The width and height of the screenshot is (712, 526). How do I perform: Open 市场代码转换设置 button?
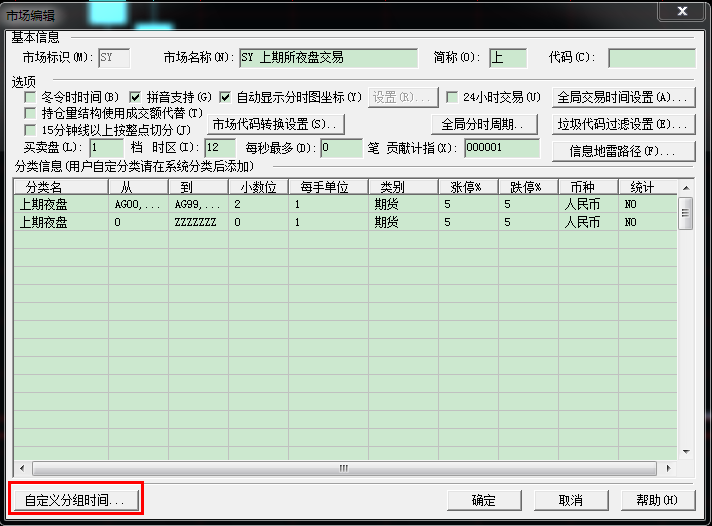tap(276, 124)
